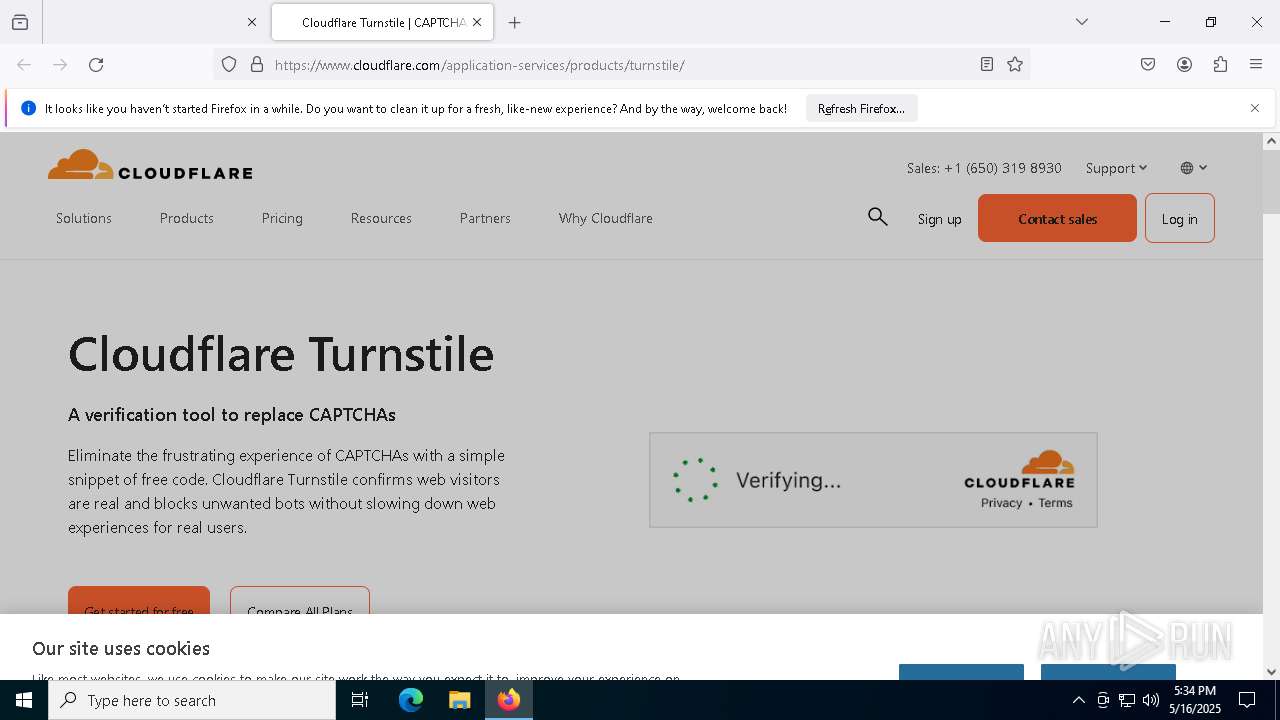The height and width of the screenshot is (720, 1280).
Task: Click the taskbar clock and date
Action: click(x=1195, y=700)
